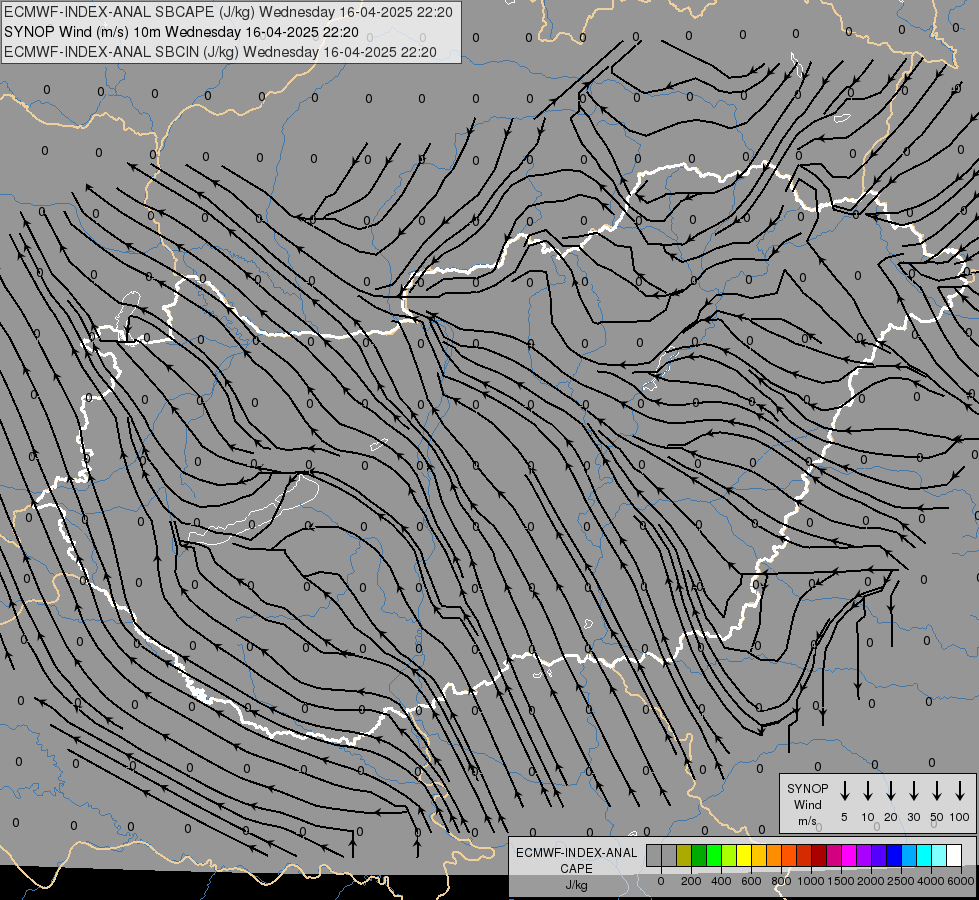Image resolution: width=979 pixels, height=900 pixels.
Task: Click the 50 m/s wind arrow in SYNOP legend
Action: click(x=937, y=791)
